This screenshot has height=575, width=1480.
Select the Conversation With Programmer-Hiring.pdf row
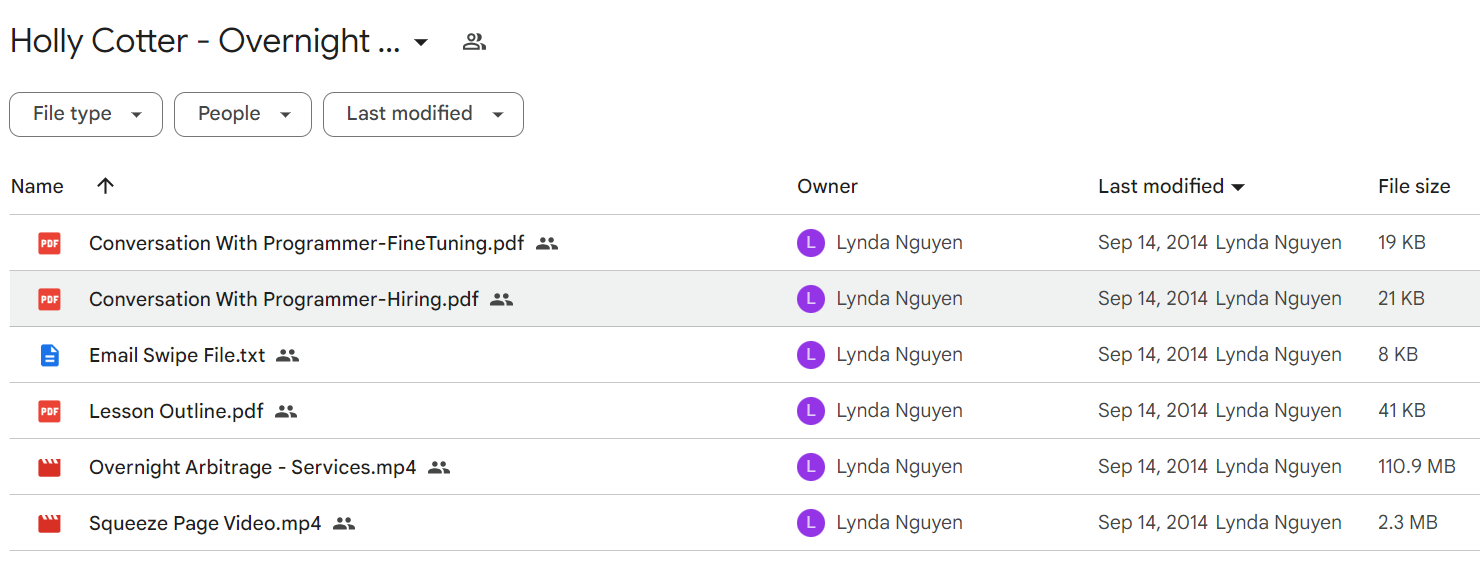point(745,299)
